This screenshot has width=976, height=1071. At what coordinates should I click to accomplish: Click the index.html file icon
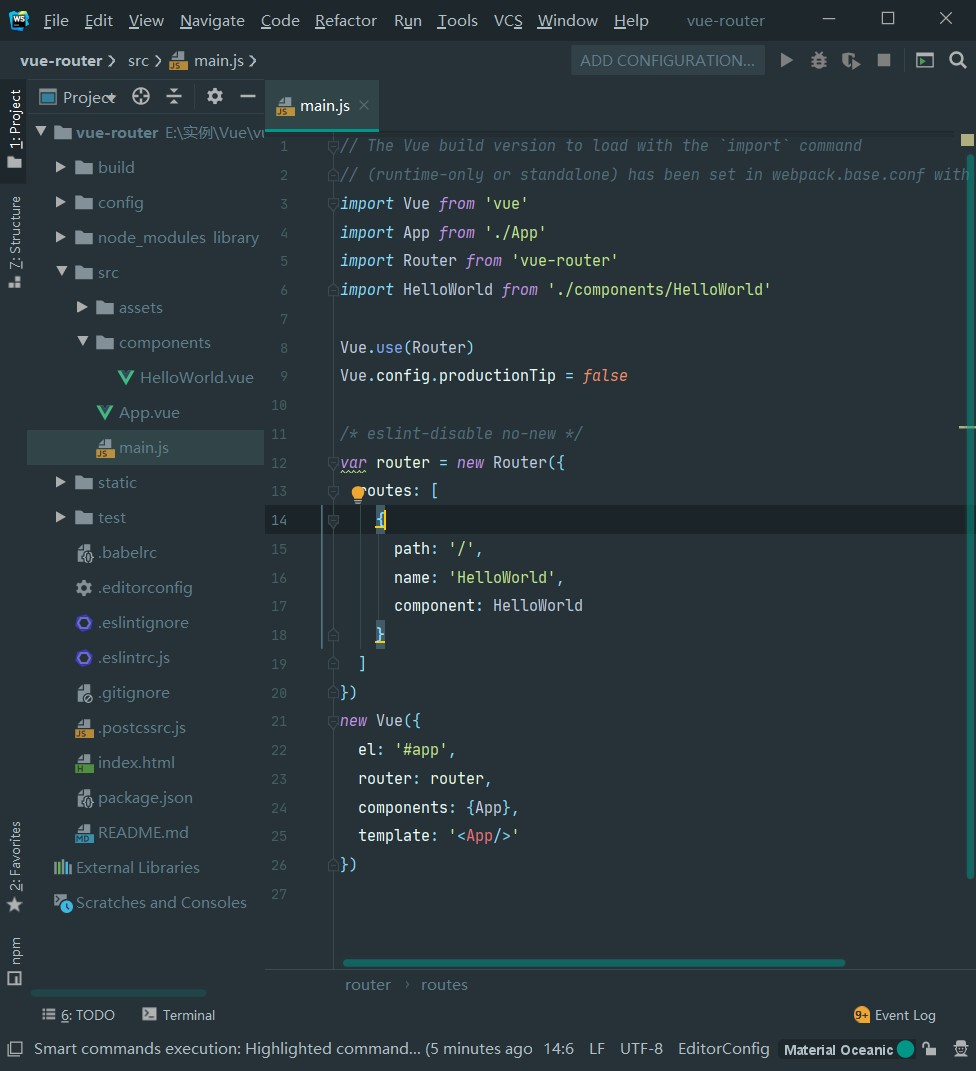tap(84, 763)
